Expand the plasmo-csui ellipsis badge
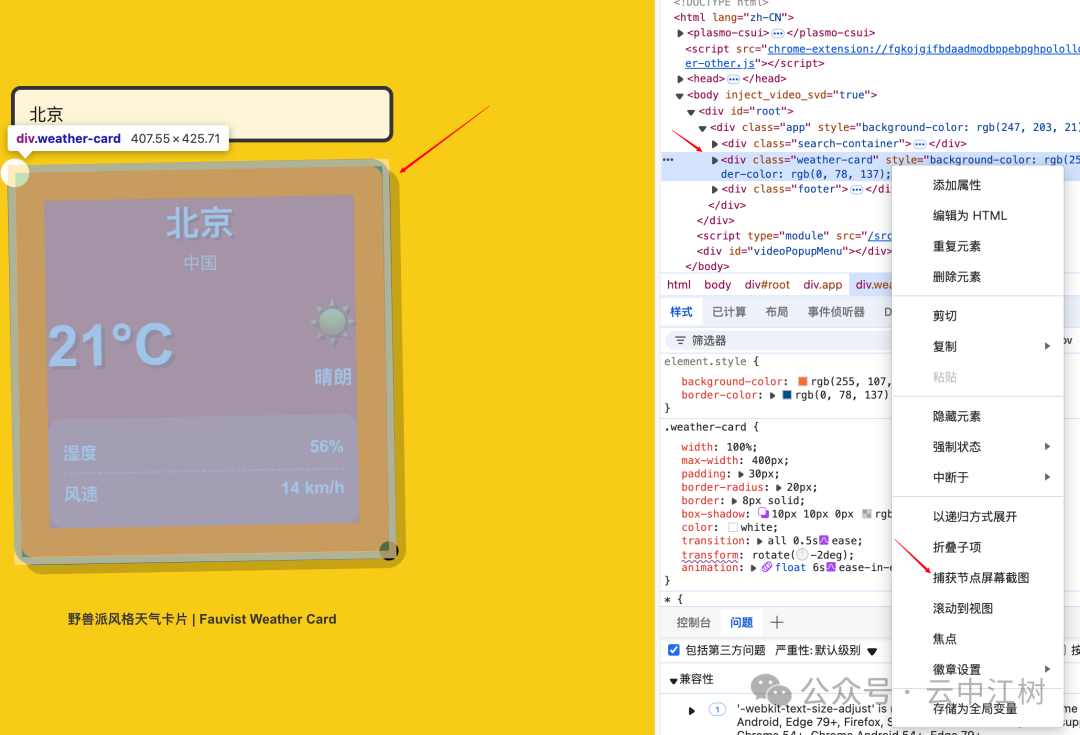Image resolution: width=1080 pixels, height=735 pixels. click(x=778, y=33)
